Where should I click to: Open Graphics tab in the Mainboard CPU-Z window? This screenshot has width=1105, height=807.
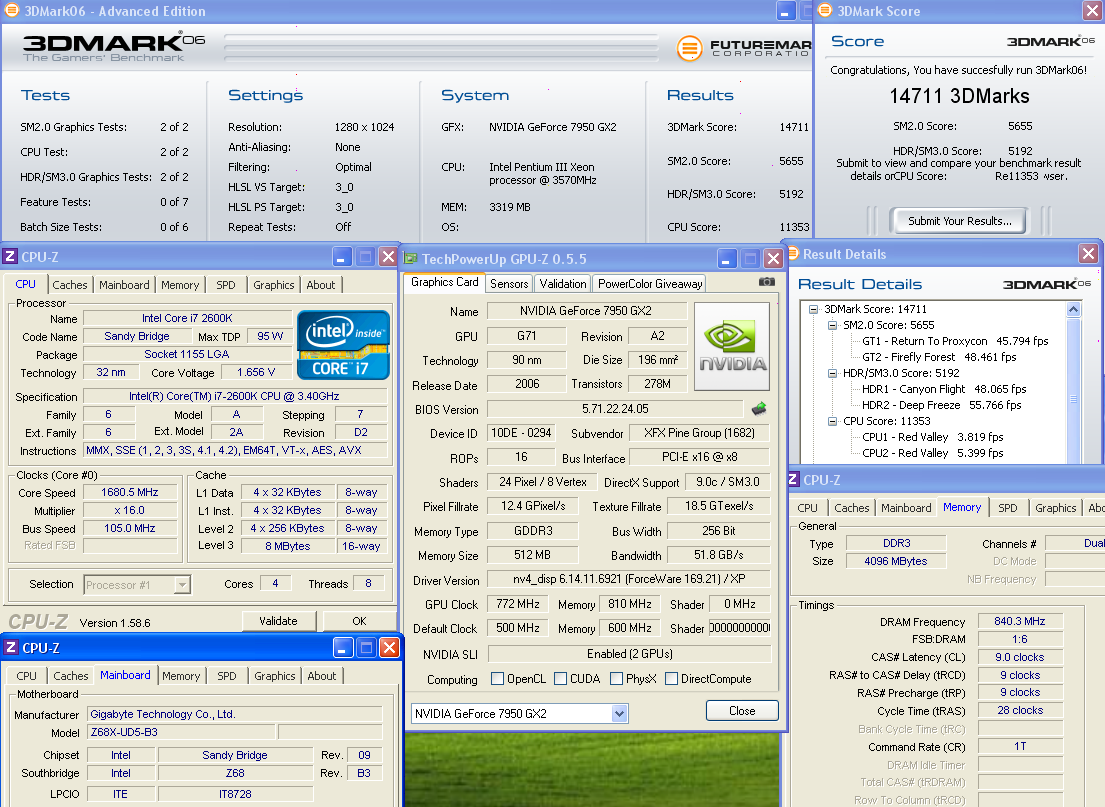274,676
